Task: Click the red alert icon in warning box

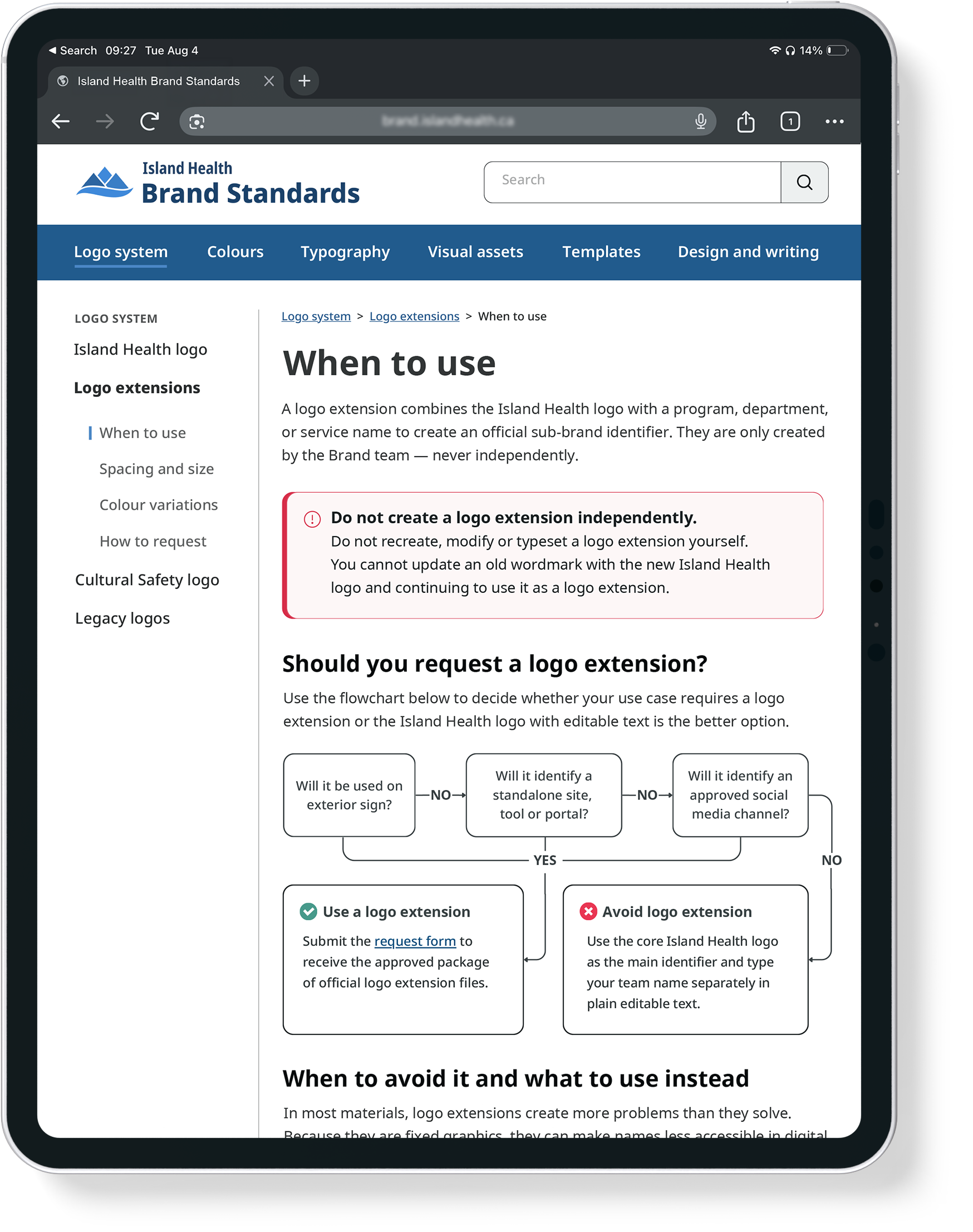Action: 312,518
